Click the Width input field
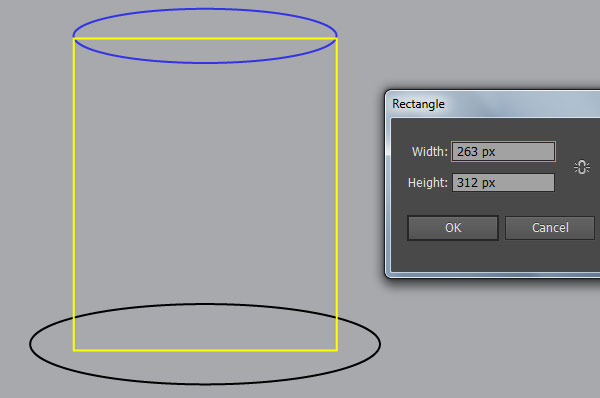Image resolution: width=600 pixels, height=398 pixels. (503, 152)
